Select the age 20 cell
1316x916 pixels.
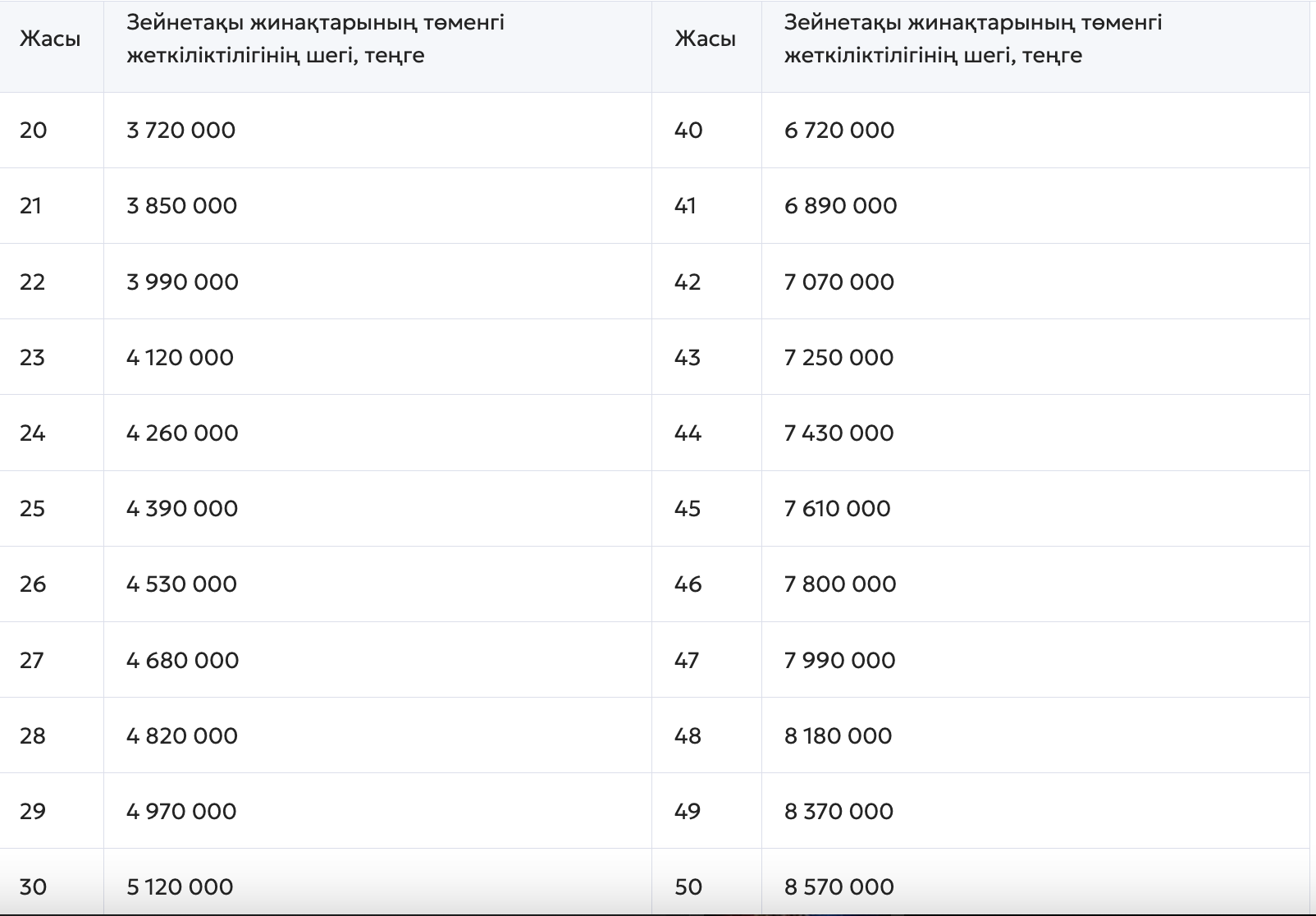tap(34, 131)
